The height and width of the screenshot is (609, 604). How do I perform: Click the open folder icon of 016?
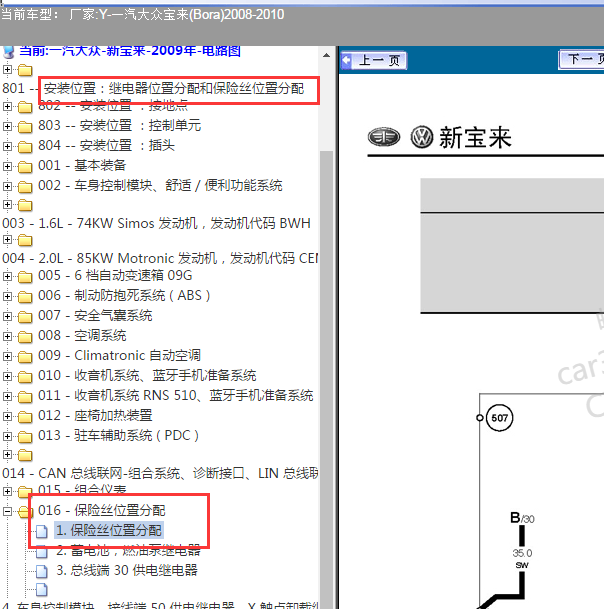coord(25,512)
